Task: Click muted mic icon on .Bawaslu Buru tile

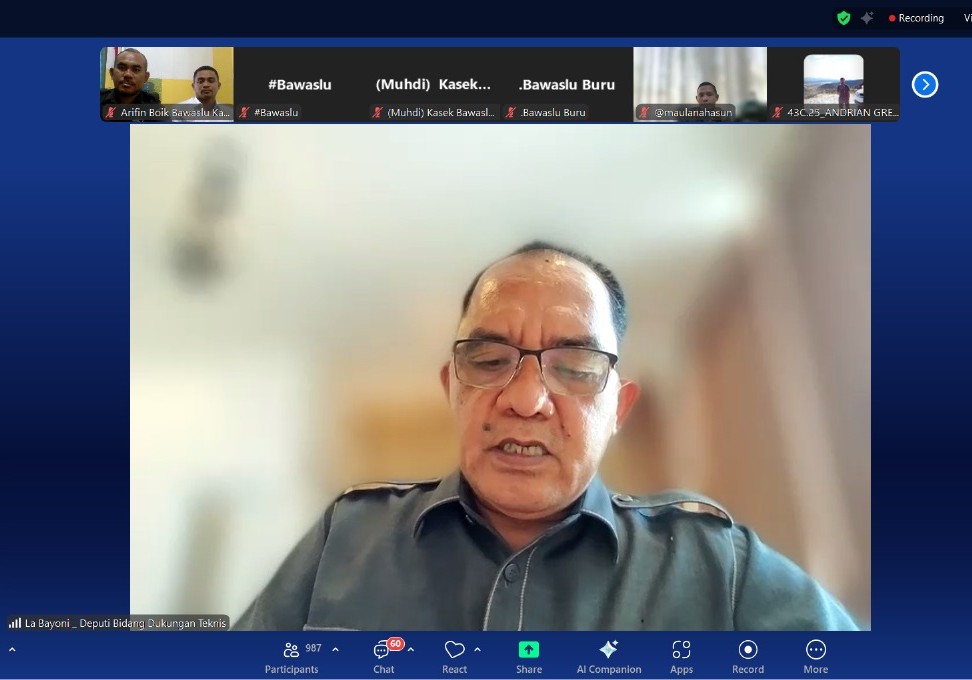Action: pyautogui.click(x=511, y=112)
